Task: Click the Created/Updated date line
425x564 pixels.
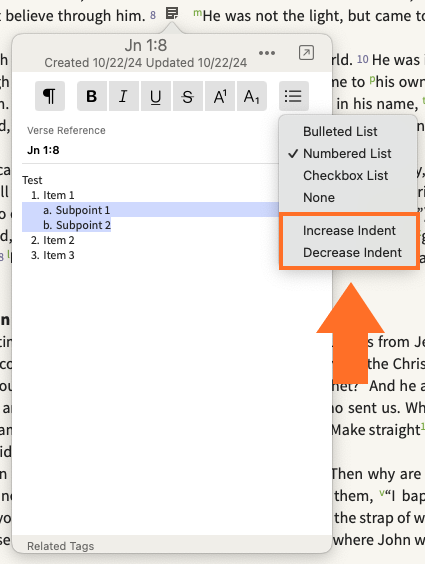Action: click(146, 63)
